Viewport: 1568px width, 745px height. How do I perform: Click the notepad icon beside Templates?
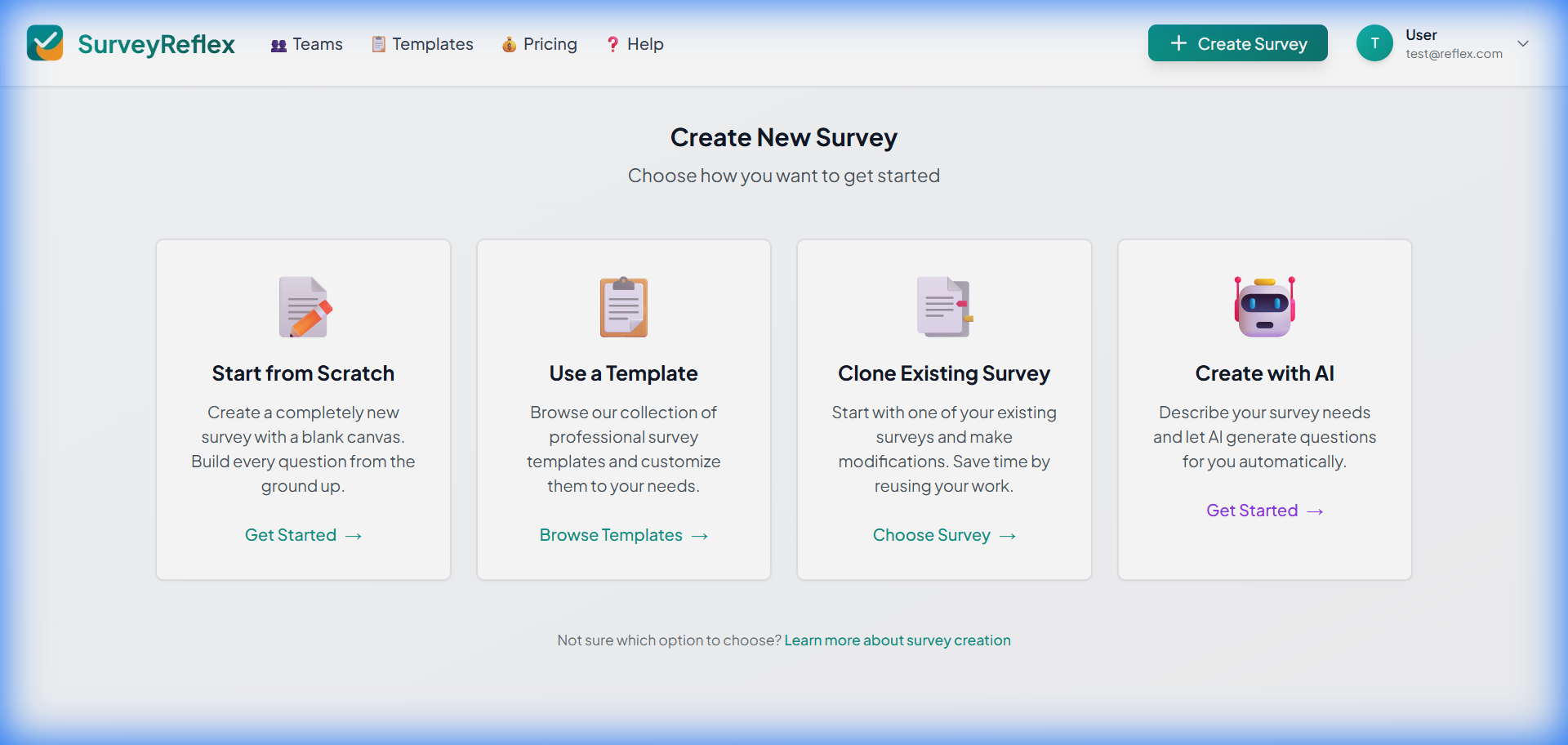[x=378, y=45]
